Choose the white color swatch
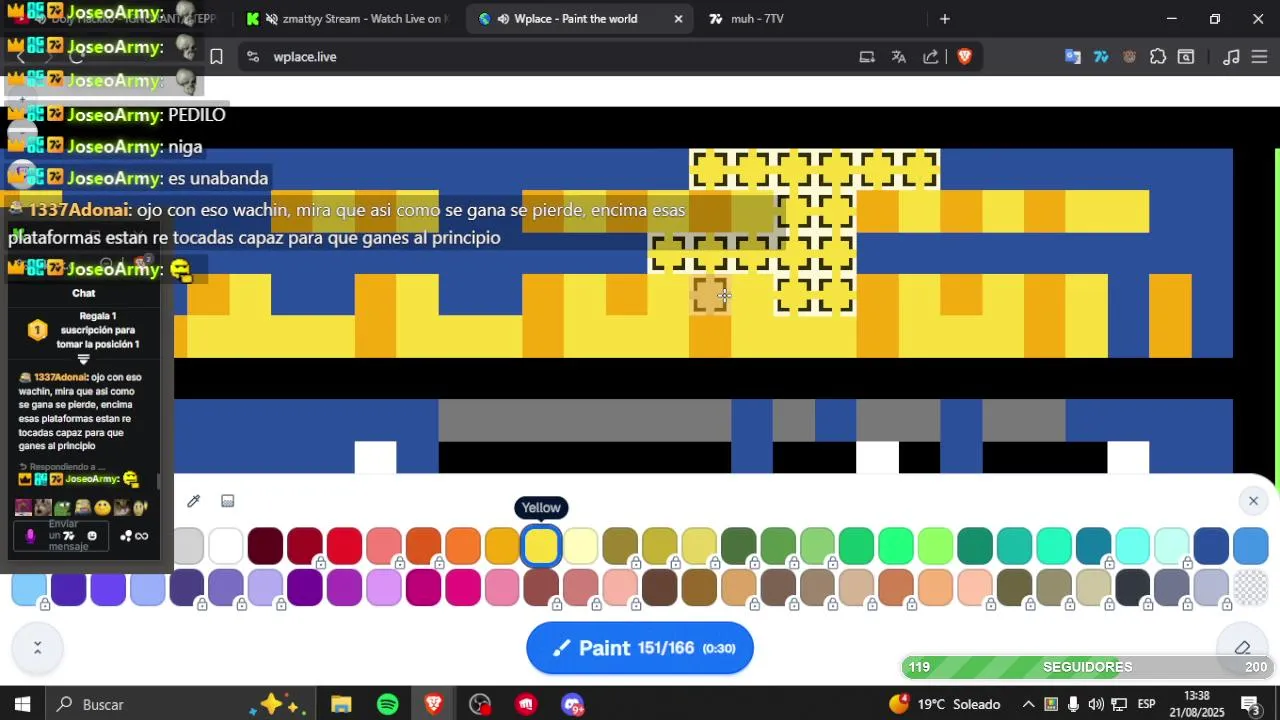This screenshot has width=1280, height=720. [226, 546]
